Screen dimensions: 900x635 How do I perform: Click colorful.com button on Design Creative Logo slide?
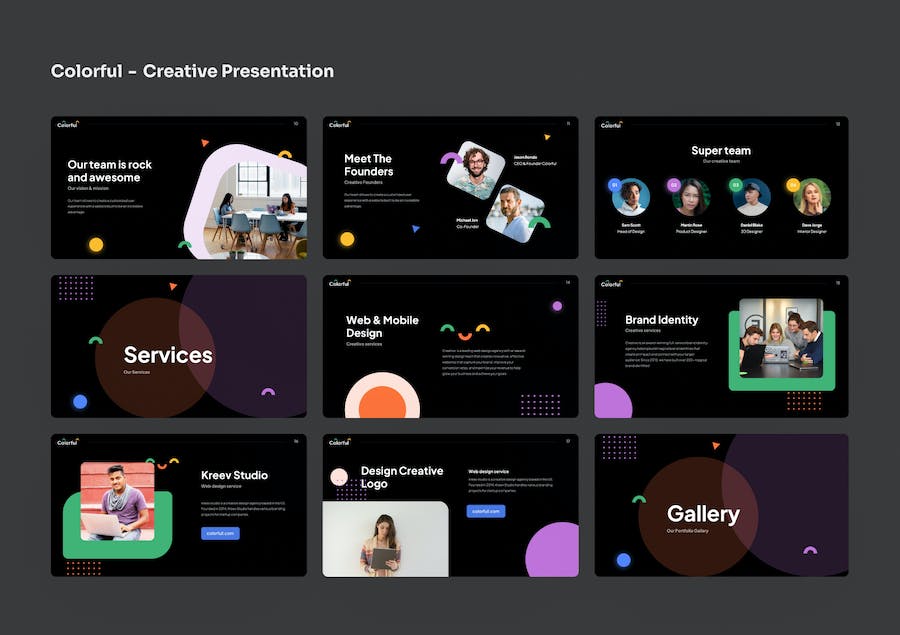coord(485,511)
